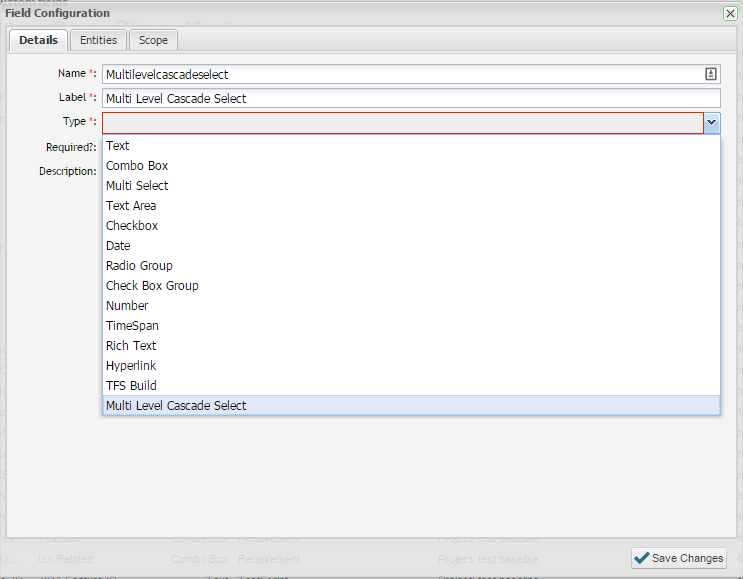Image resolution: width=743 pixels, height=579 pixels.
Task: Switch to the Entities tab
Action: click(x=98, y=40)
